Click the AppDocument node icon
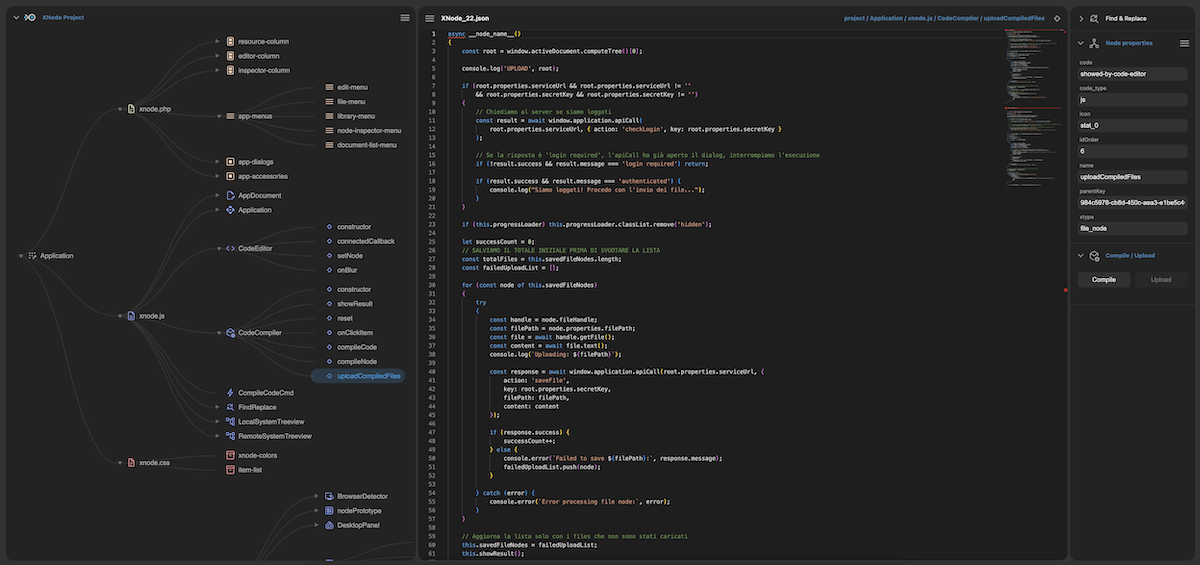This screenshot has height=565, width=1200. coord(230,195)
